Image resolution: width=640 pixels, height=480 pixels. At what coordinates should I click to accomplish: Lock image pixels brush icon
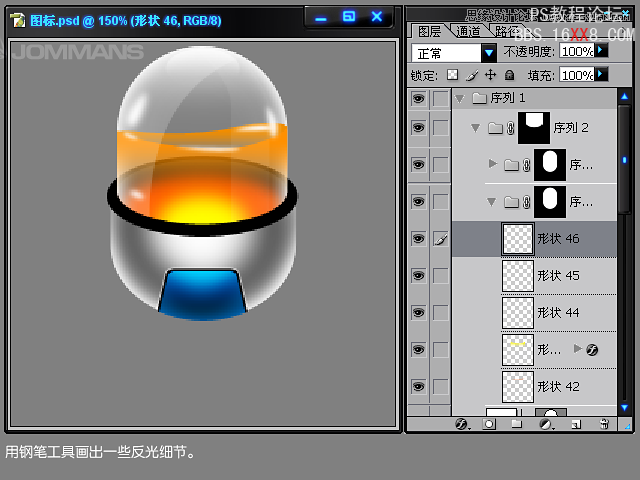472,75
